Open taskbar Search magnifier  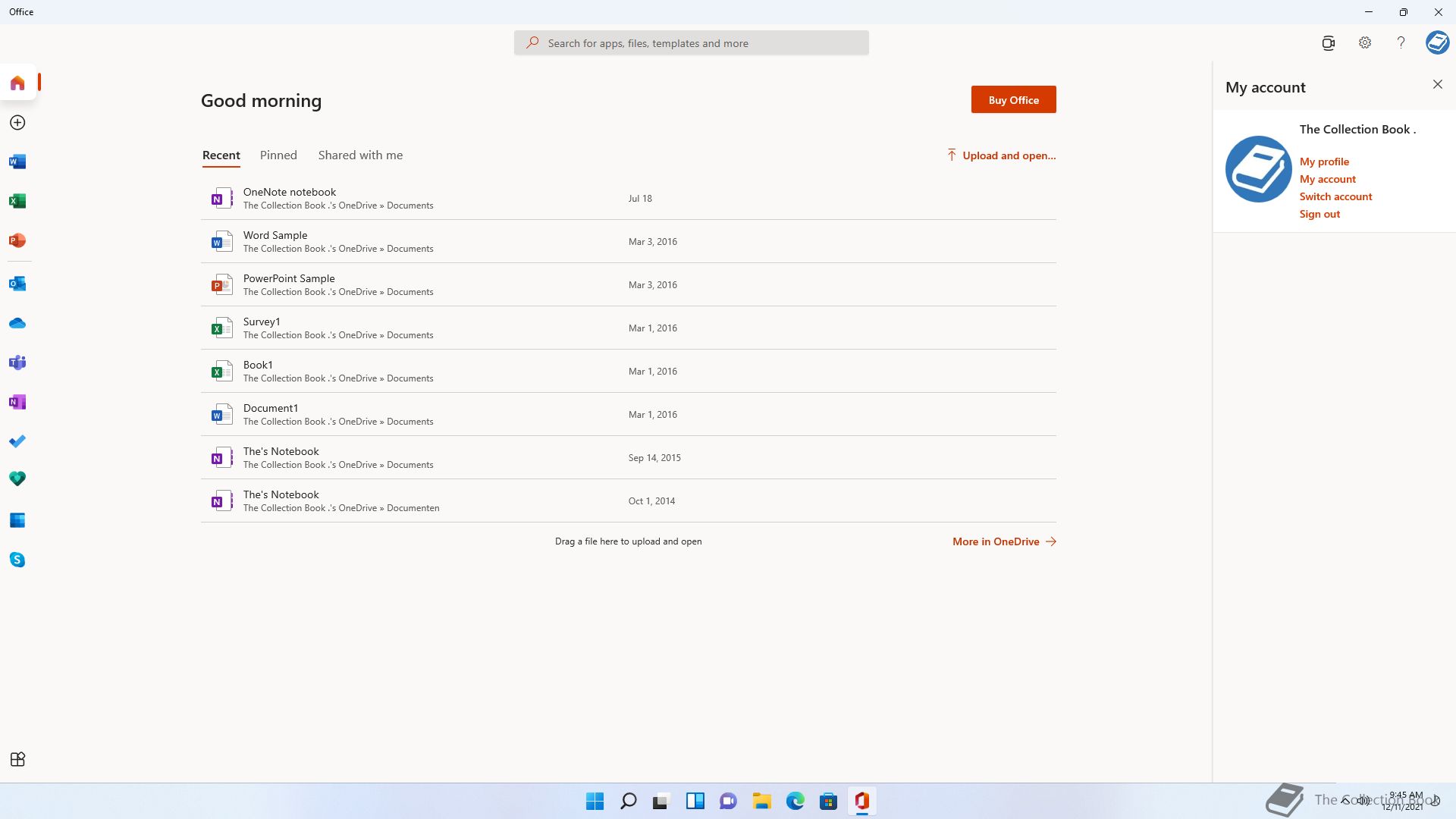(x=628, y=801)
